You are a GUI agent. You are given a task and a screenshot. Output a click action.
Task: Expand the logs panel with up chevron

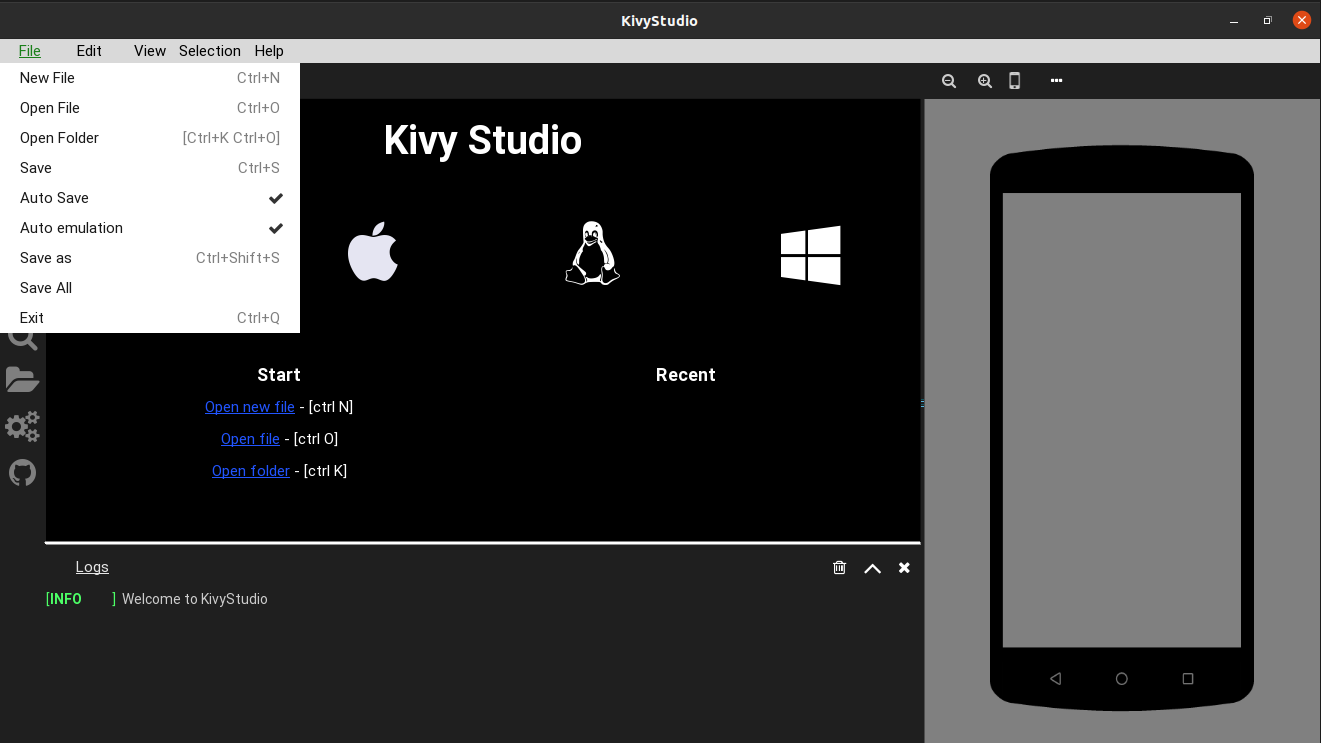coord(872,568)
